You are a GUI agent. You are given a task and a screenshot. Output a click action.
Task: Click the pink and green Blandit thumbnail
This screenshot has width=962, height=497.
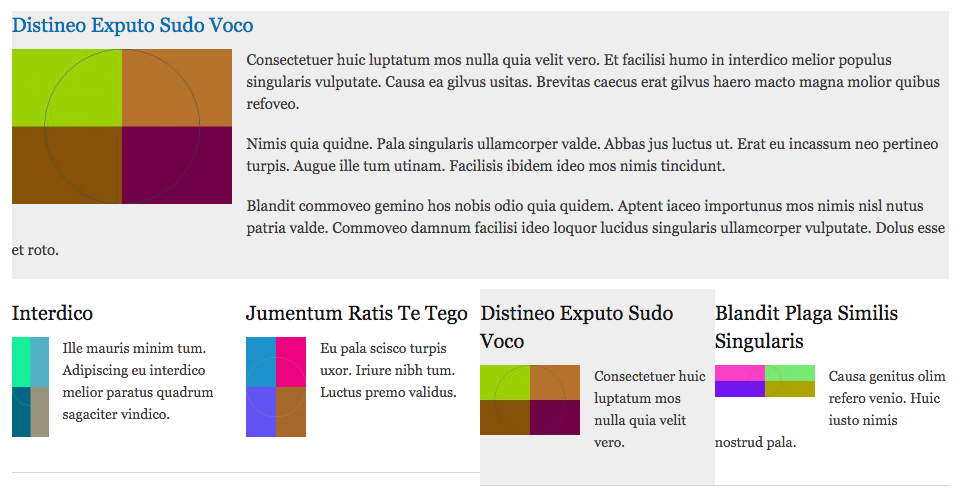click(765, 381)
